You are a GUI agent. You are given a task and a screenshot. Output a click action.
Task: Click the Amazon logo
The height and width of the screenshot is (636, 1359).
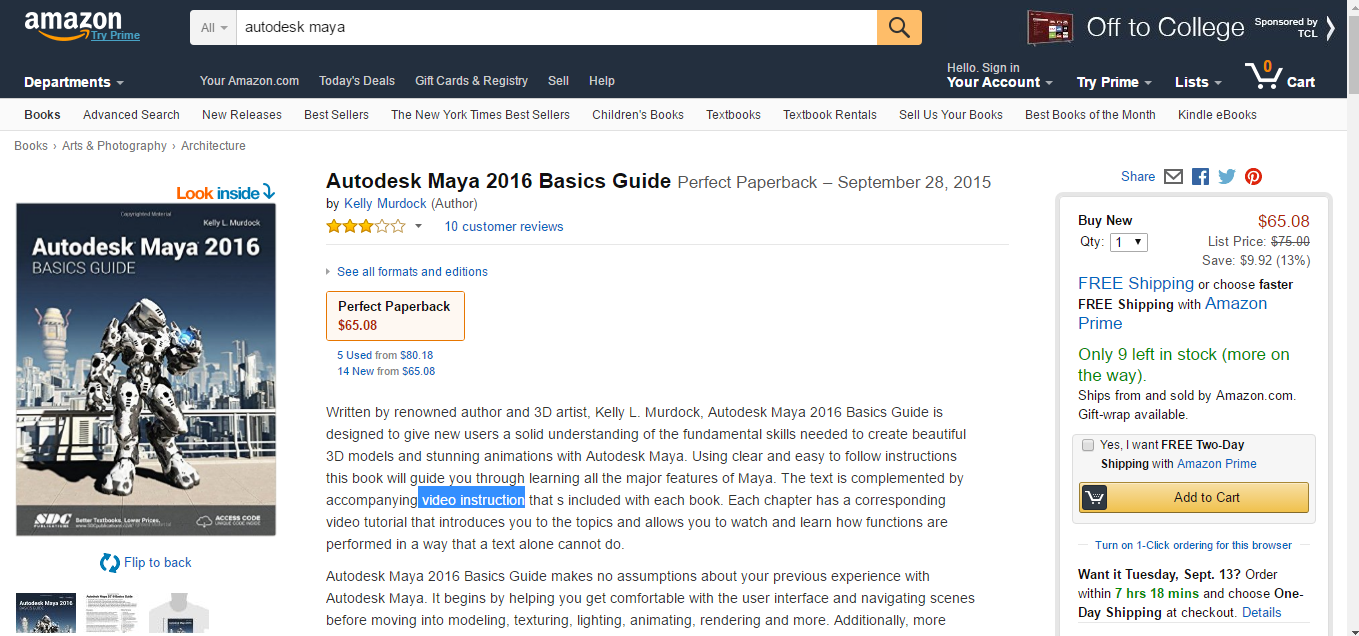[74, 25]
